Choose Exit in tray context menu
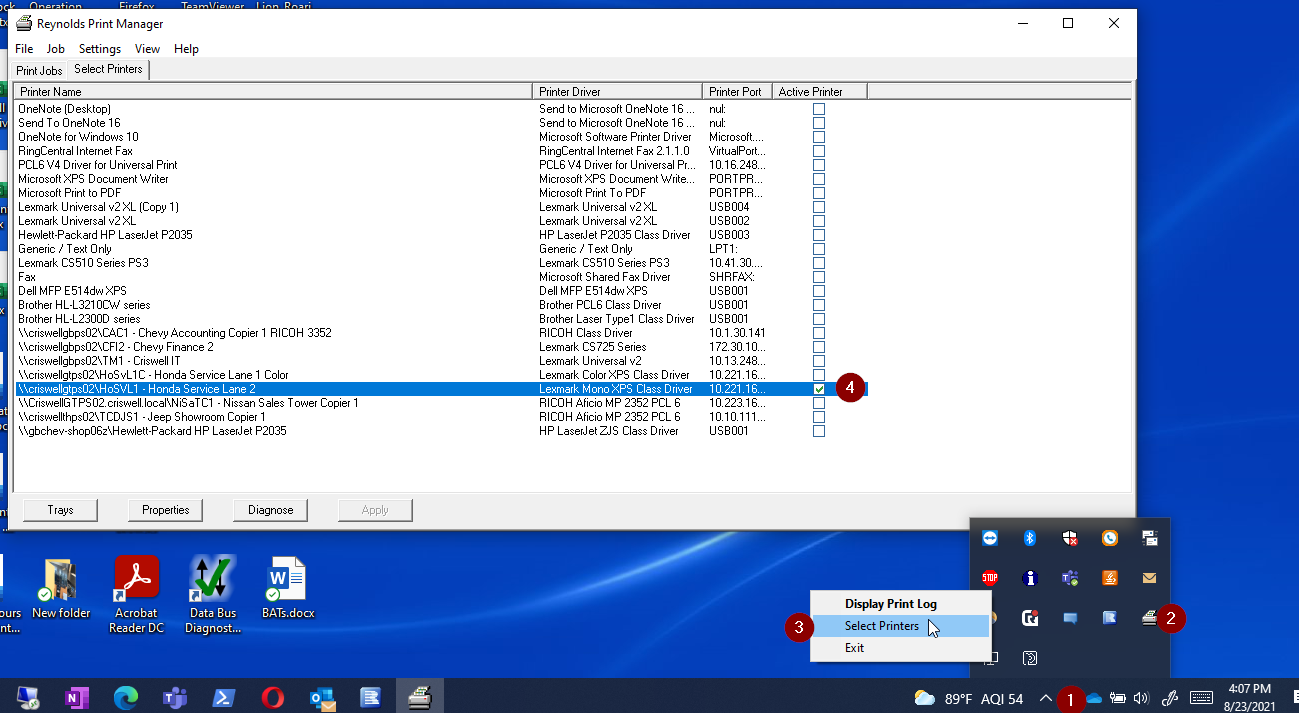 (x=900, y=648)
